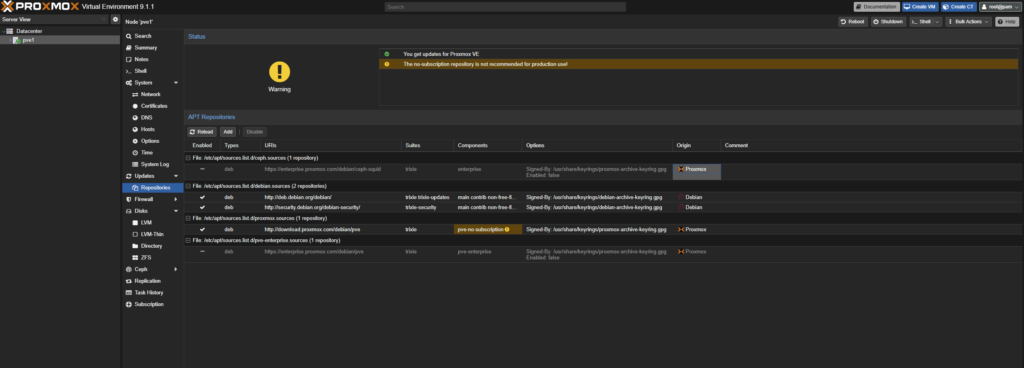Collapse the debian.sources file group
Viewport: 1024px width, 368px height.
(188, 186)
